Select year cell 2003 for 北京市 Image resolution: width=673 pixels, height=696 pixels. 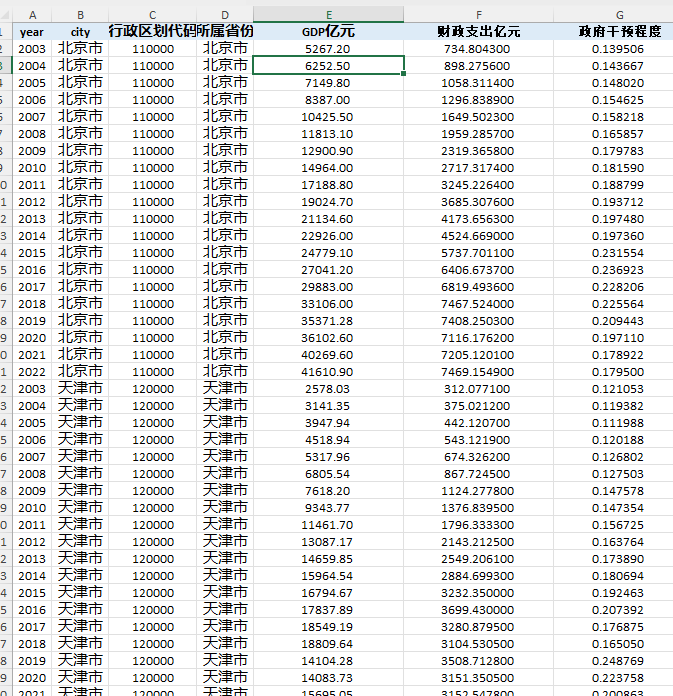[x=32, y=49]
